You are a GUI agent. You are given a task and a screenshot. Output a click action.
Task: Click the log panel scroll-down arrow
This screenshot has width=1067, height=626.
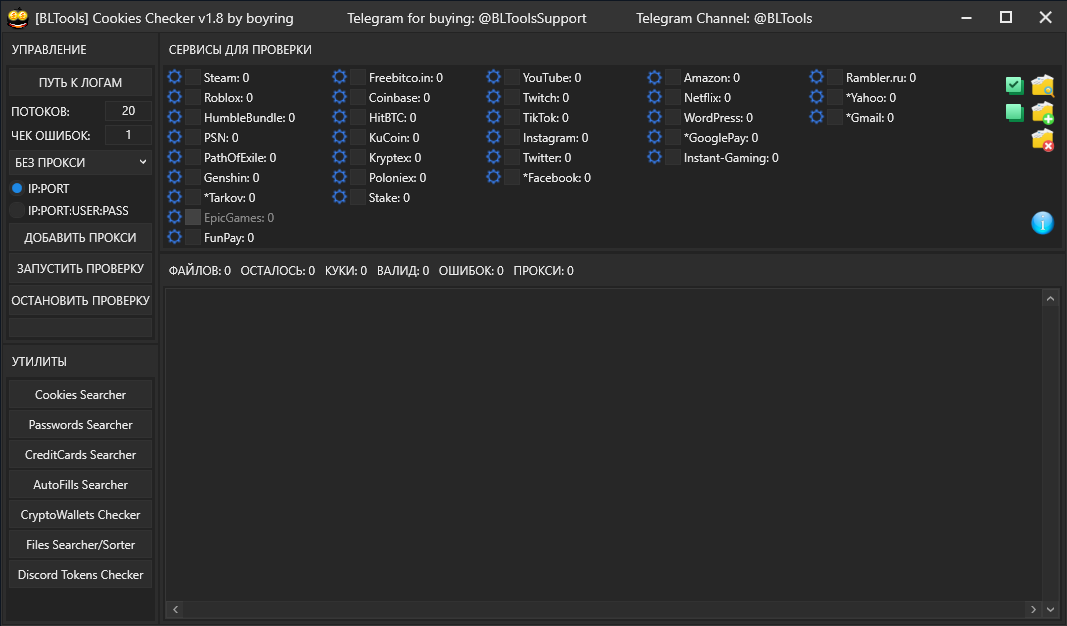pos(1050,609)
